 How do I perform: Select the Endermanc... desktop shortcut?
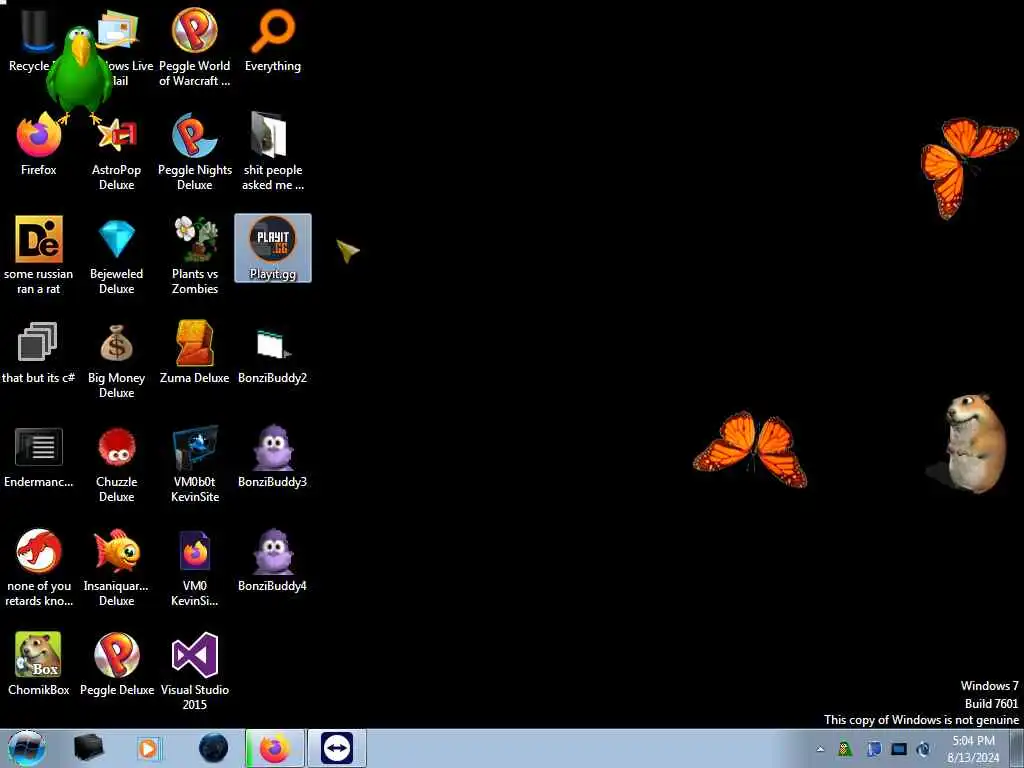pos(39,457)
